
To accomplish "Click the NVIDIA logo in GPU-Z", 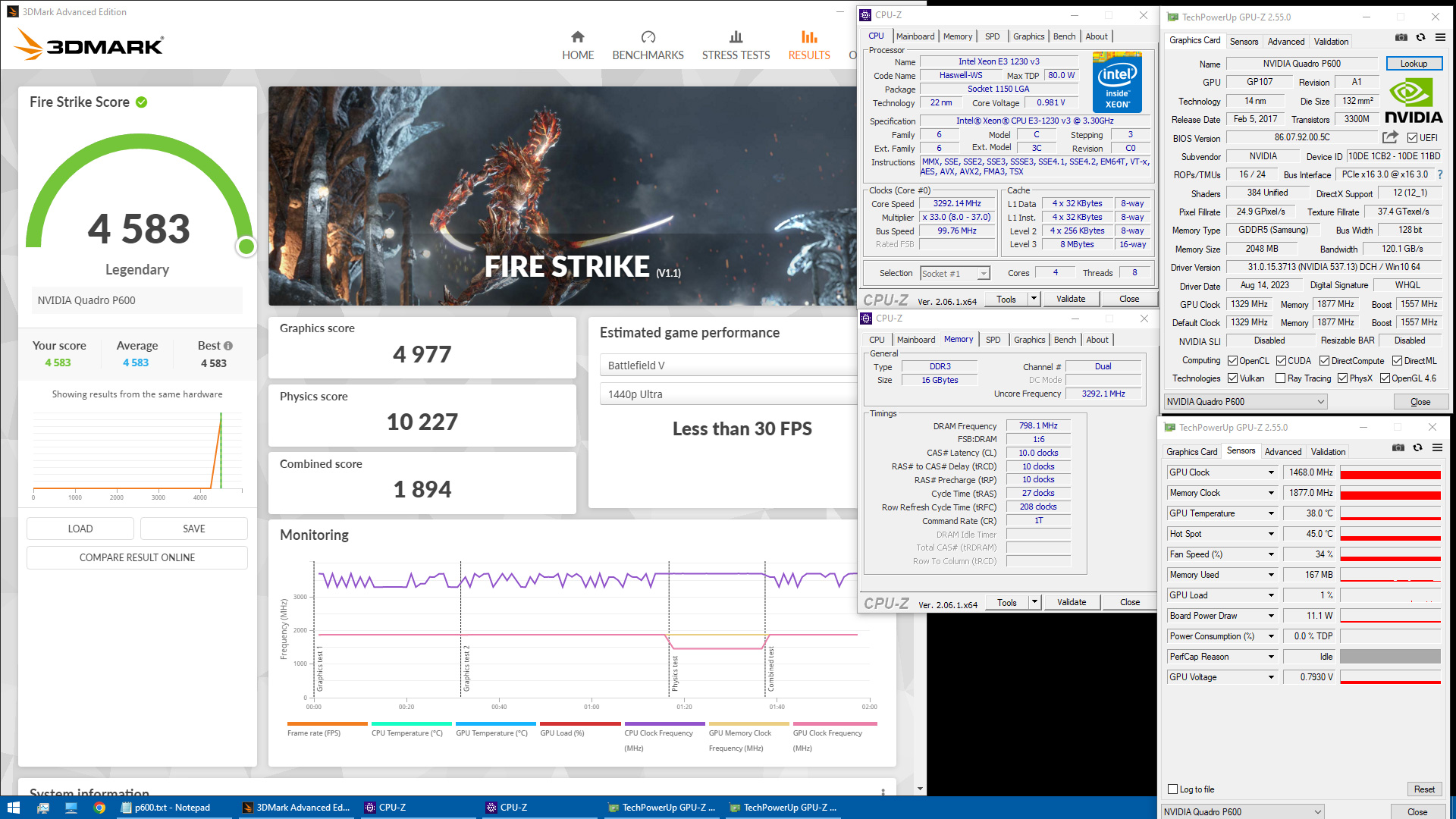I will click(x=1414, y=102).
